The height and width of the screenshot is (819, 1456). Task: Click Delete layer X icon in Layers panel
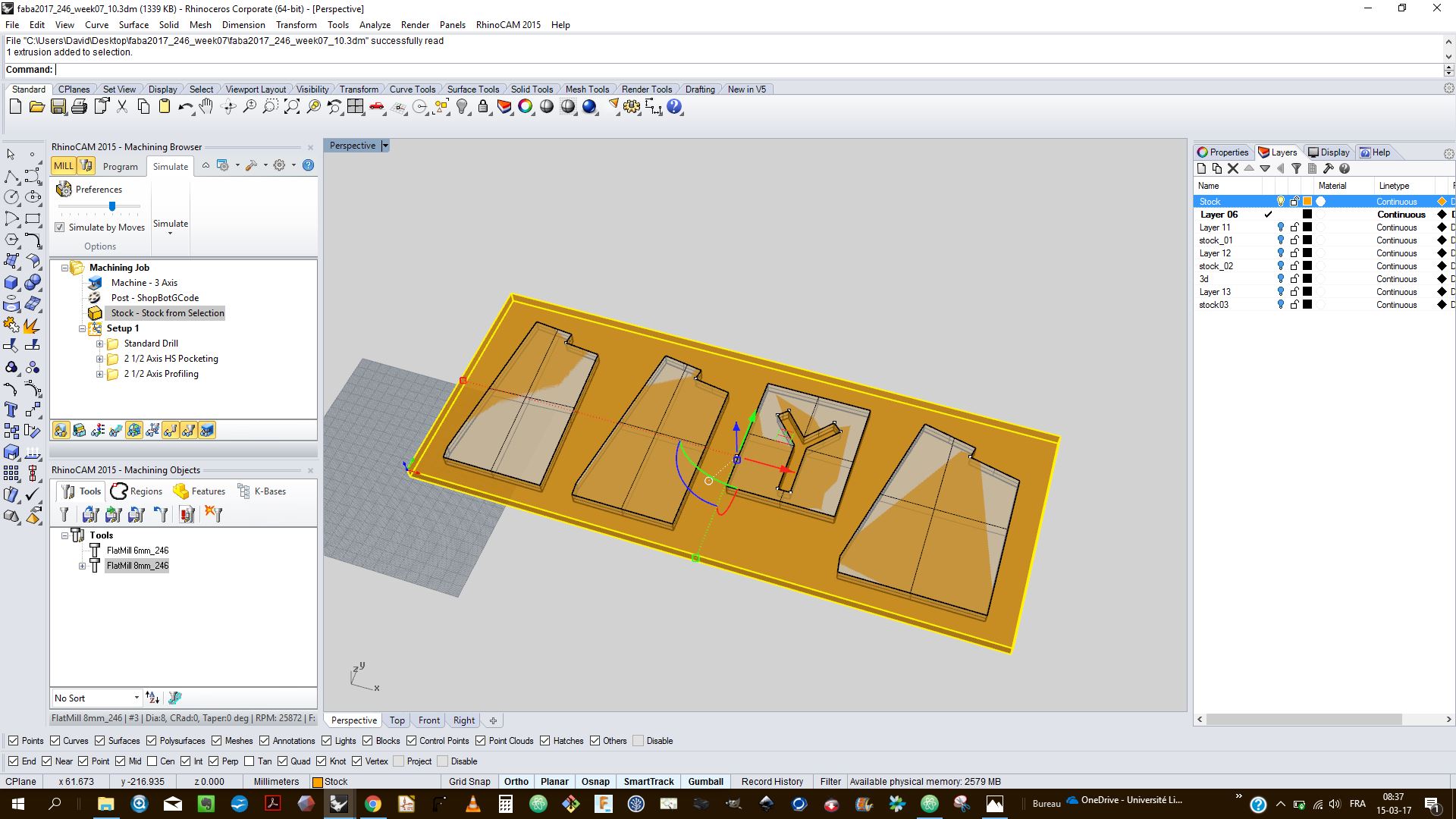click(1233, 168)
